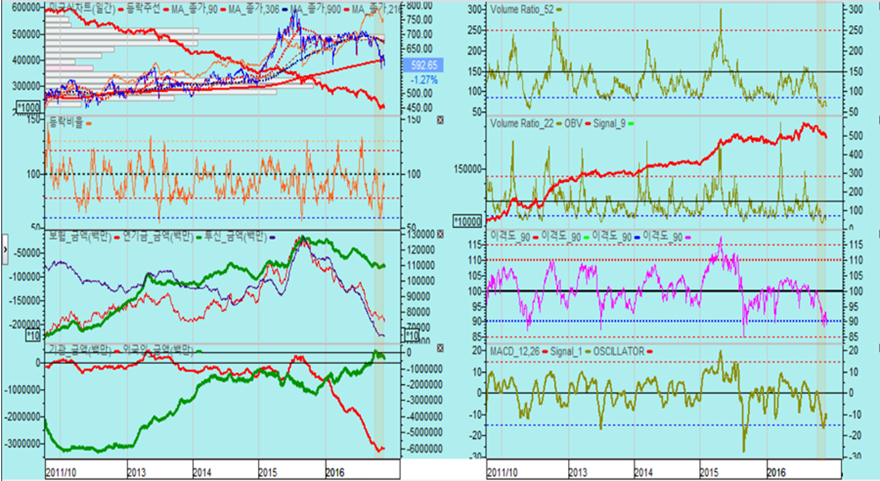Close the 보험_금액 indicator panel
Screen dimensions: 880x481
441,236
